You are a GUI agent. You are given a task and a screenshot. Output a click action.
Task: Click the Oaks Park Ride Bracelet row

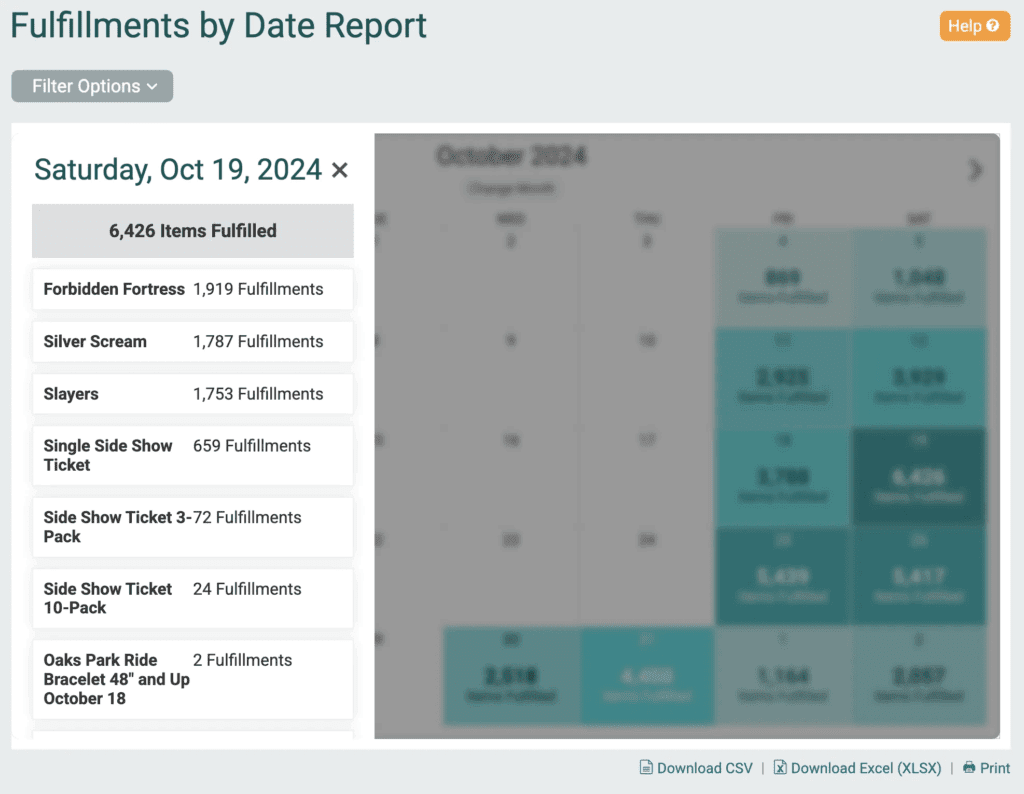(192, 679)
